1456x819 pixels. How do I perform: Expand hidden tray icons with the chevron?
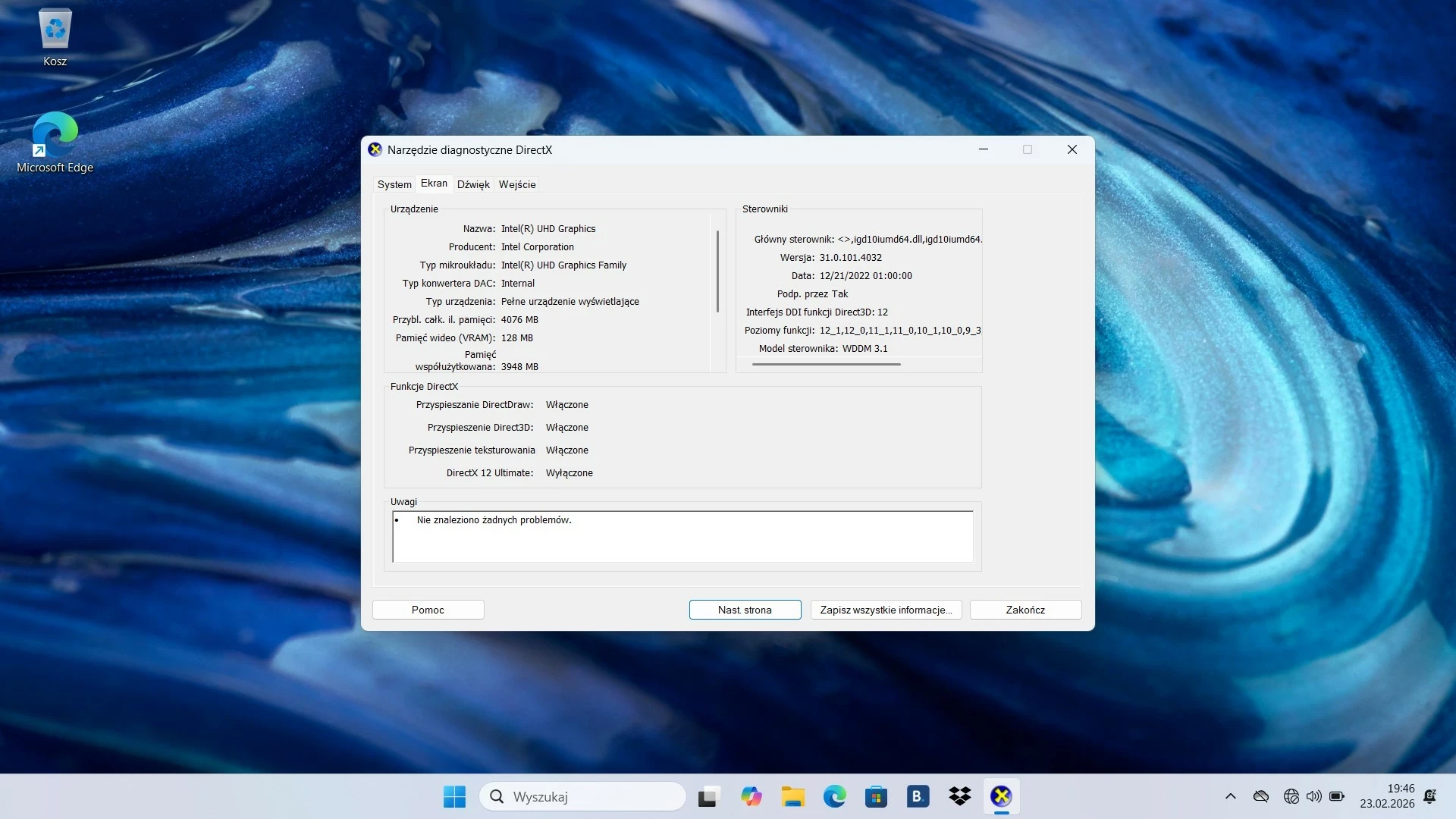(1229, 796)
